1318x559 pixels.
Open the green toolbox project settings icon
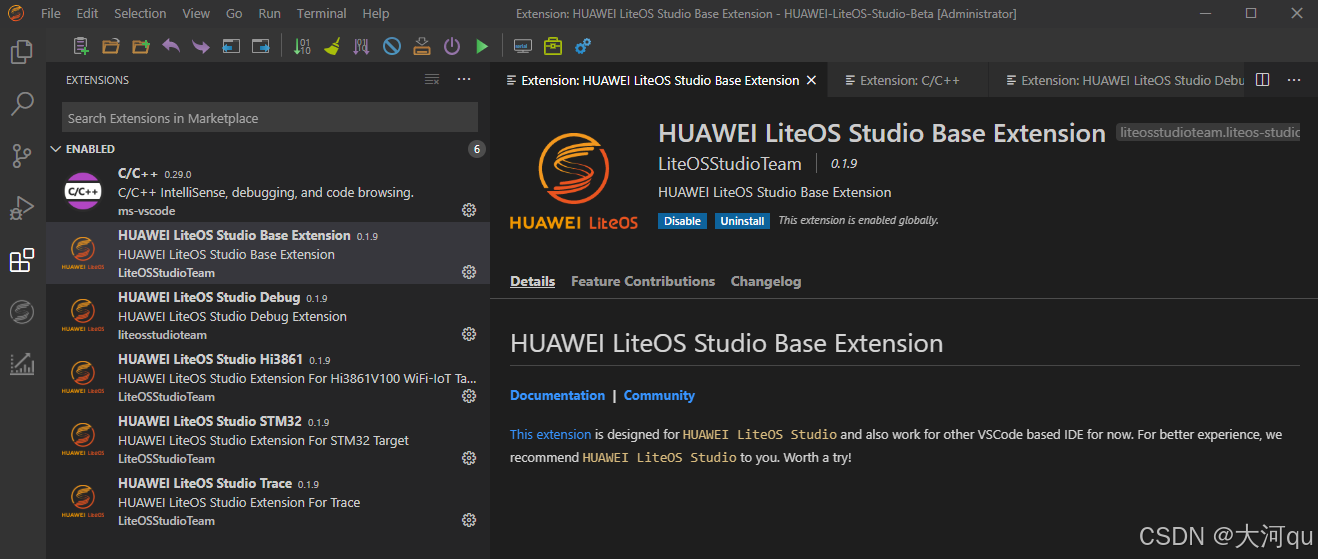552,46
